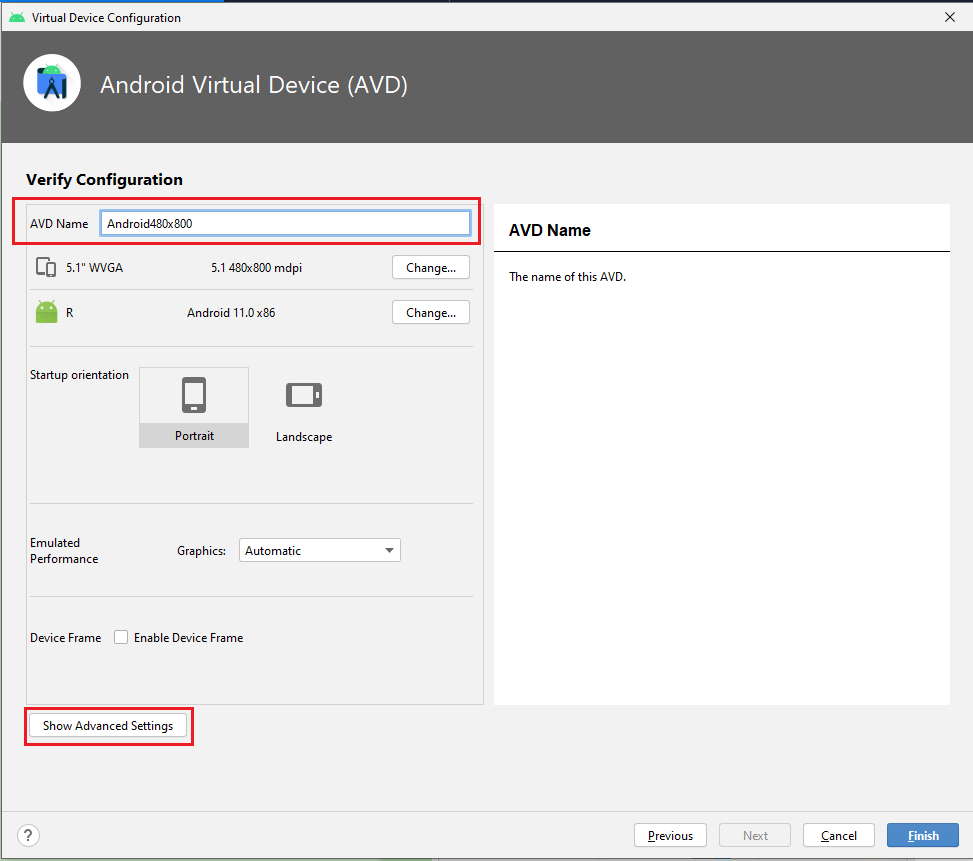Click 'The name of this AVD.' description

pos(567,277)
